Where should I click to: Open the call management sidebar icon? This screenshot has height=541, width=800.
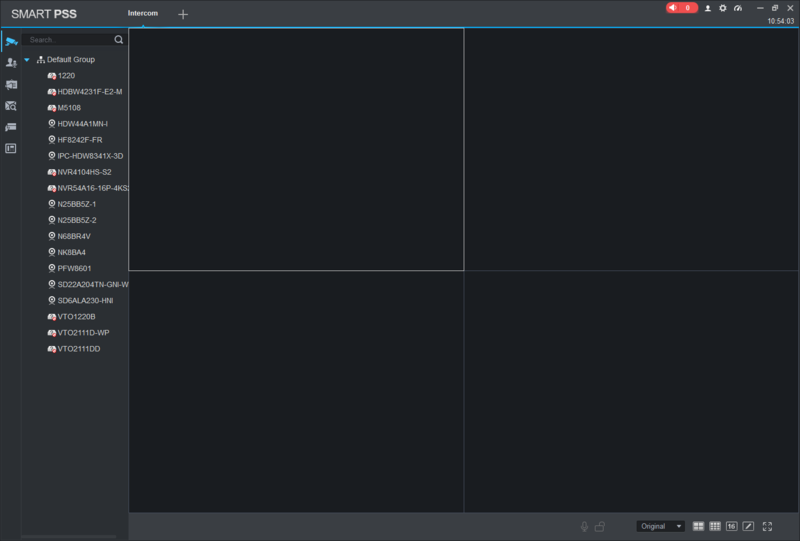coord(11,84)
